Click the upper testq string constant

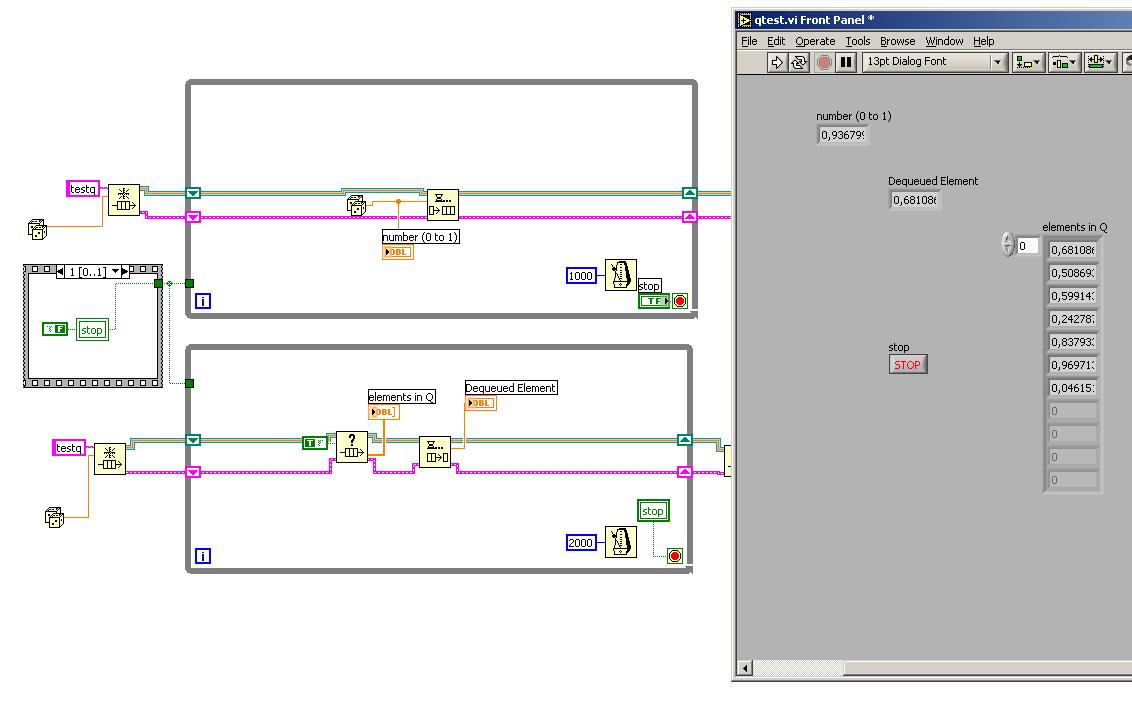click(83, 189)
